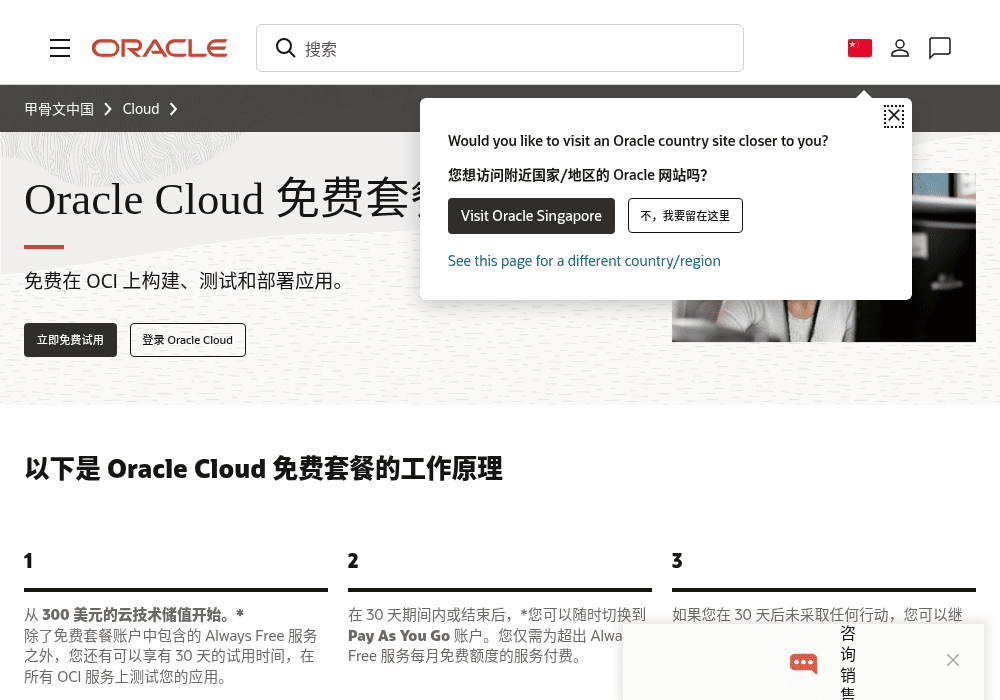Click the text 从 300 美元的云技术储值开始。*
This screenshot has height=700, width=1000.
[x=134, y=615]
